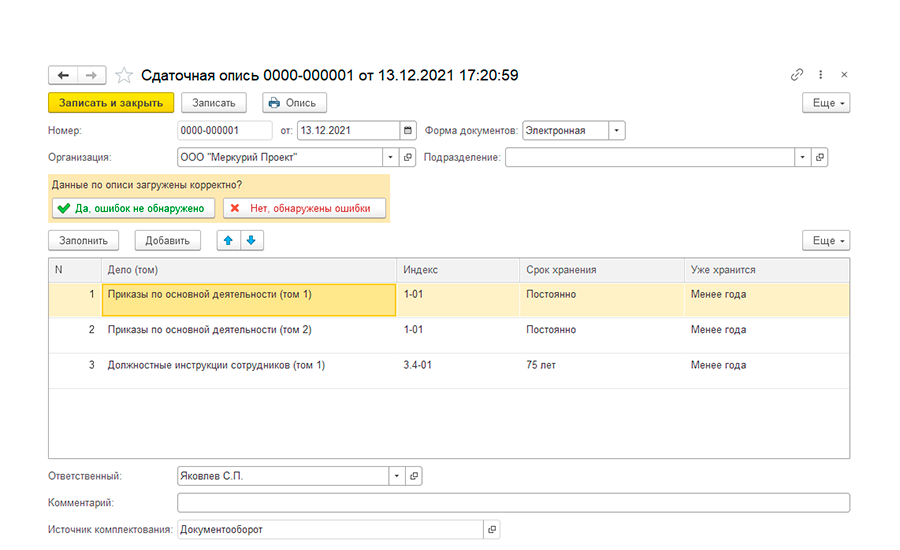The width and height of the screenshot is (900, 550).
Task: Sort by Дело (том) column header
Action: click(249, 270)
